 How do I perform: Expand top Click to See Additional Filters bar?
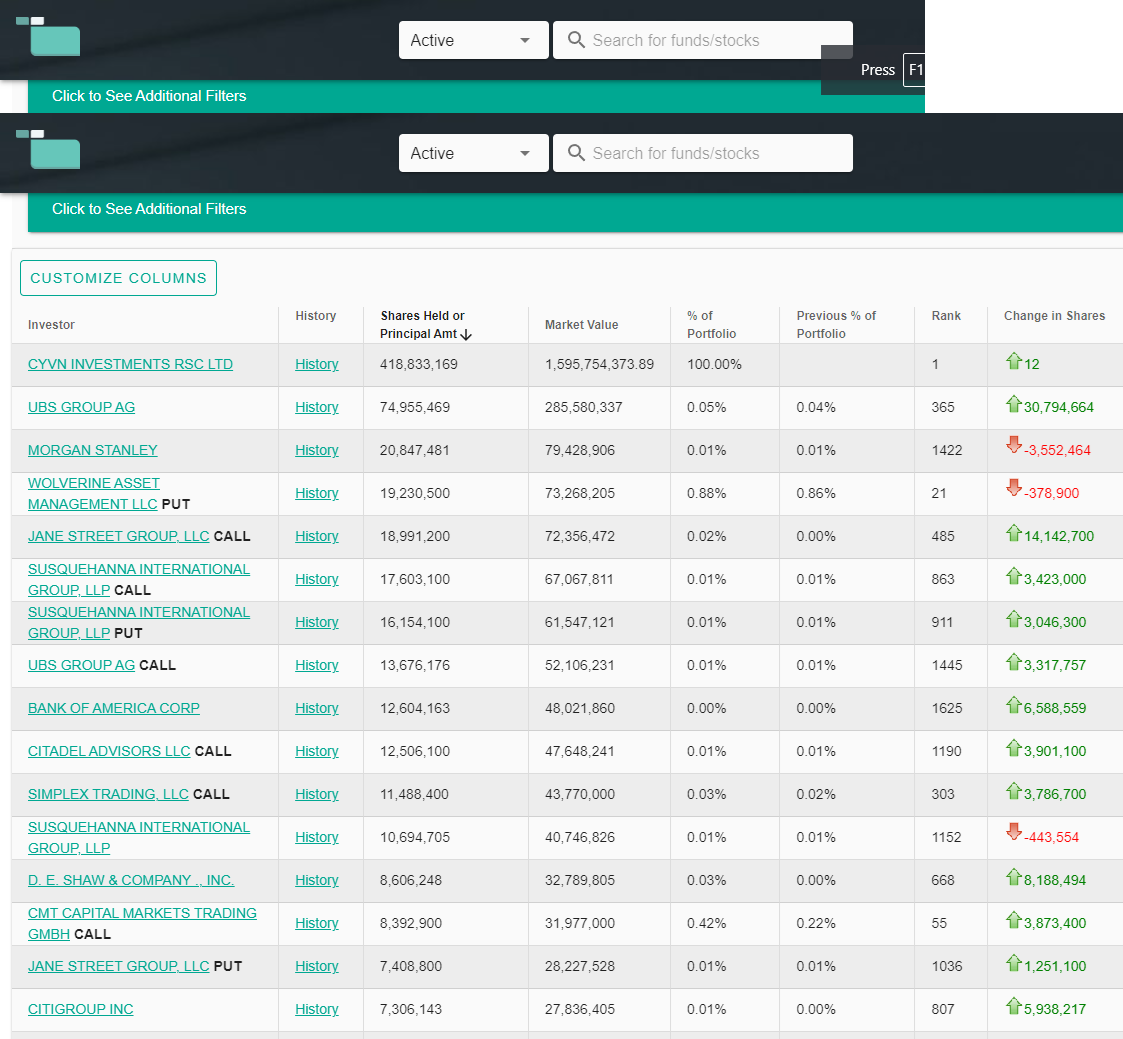tap(476, 96)
